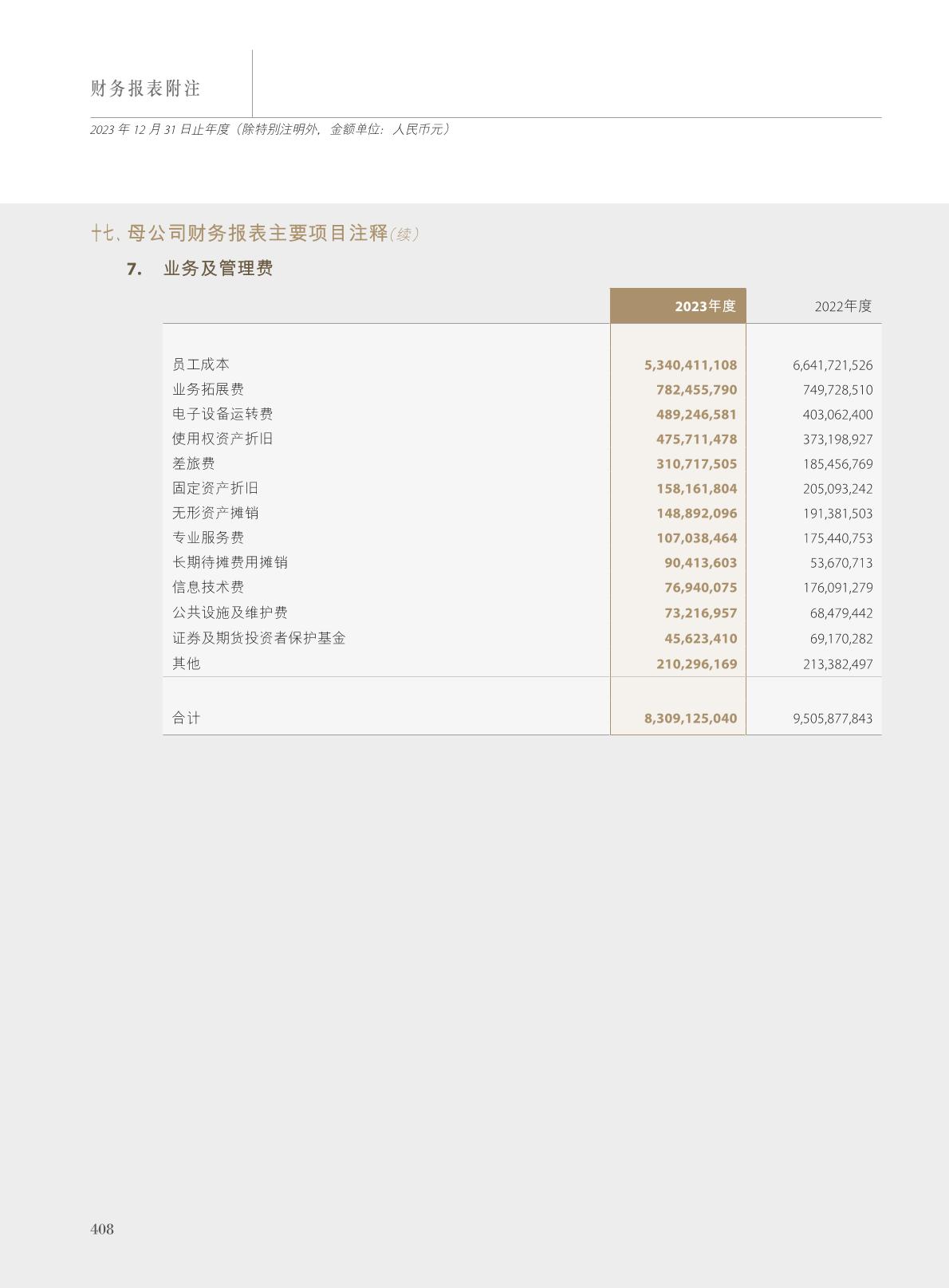Click the 证券及期货投资者保护基金 row label
The height and width of the screenshot is (1288, 949).
258,638
